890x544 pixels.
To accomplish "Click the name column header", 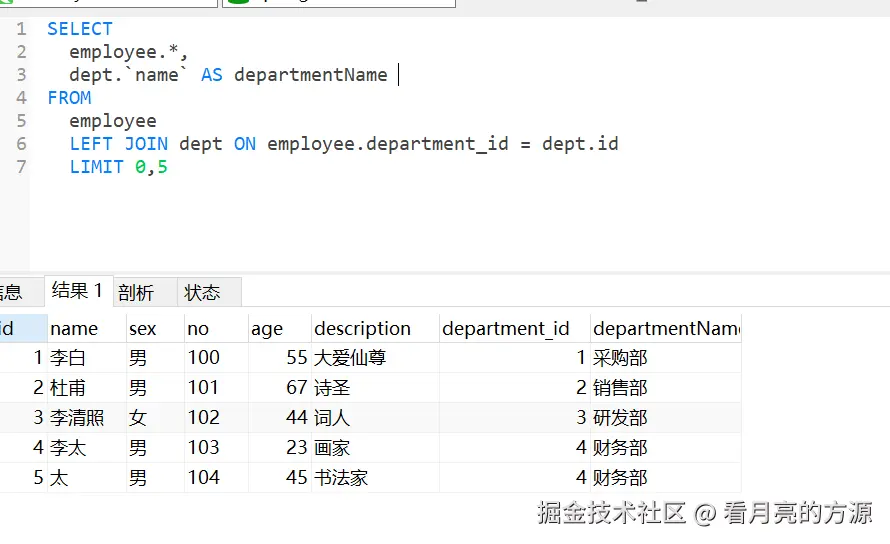I will 74,328.
